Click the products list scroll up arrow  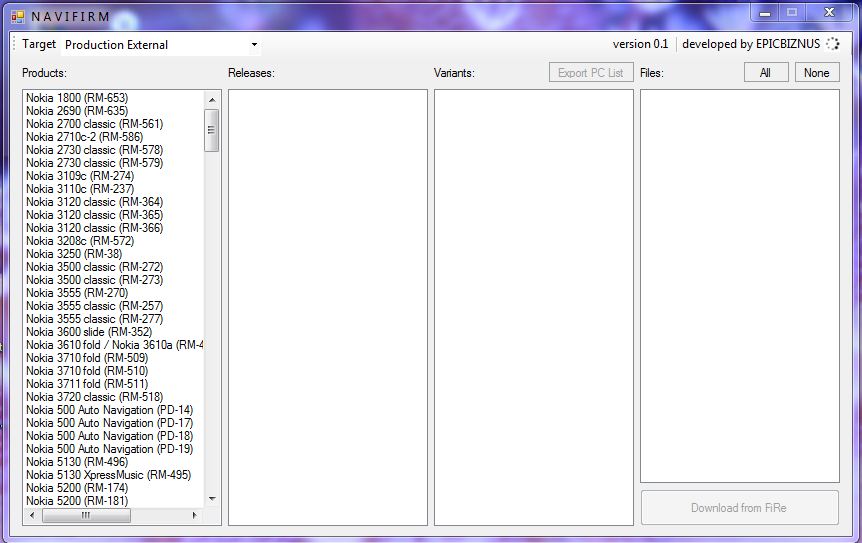coord(212,99)
